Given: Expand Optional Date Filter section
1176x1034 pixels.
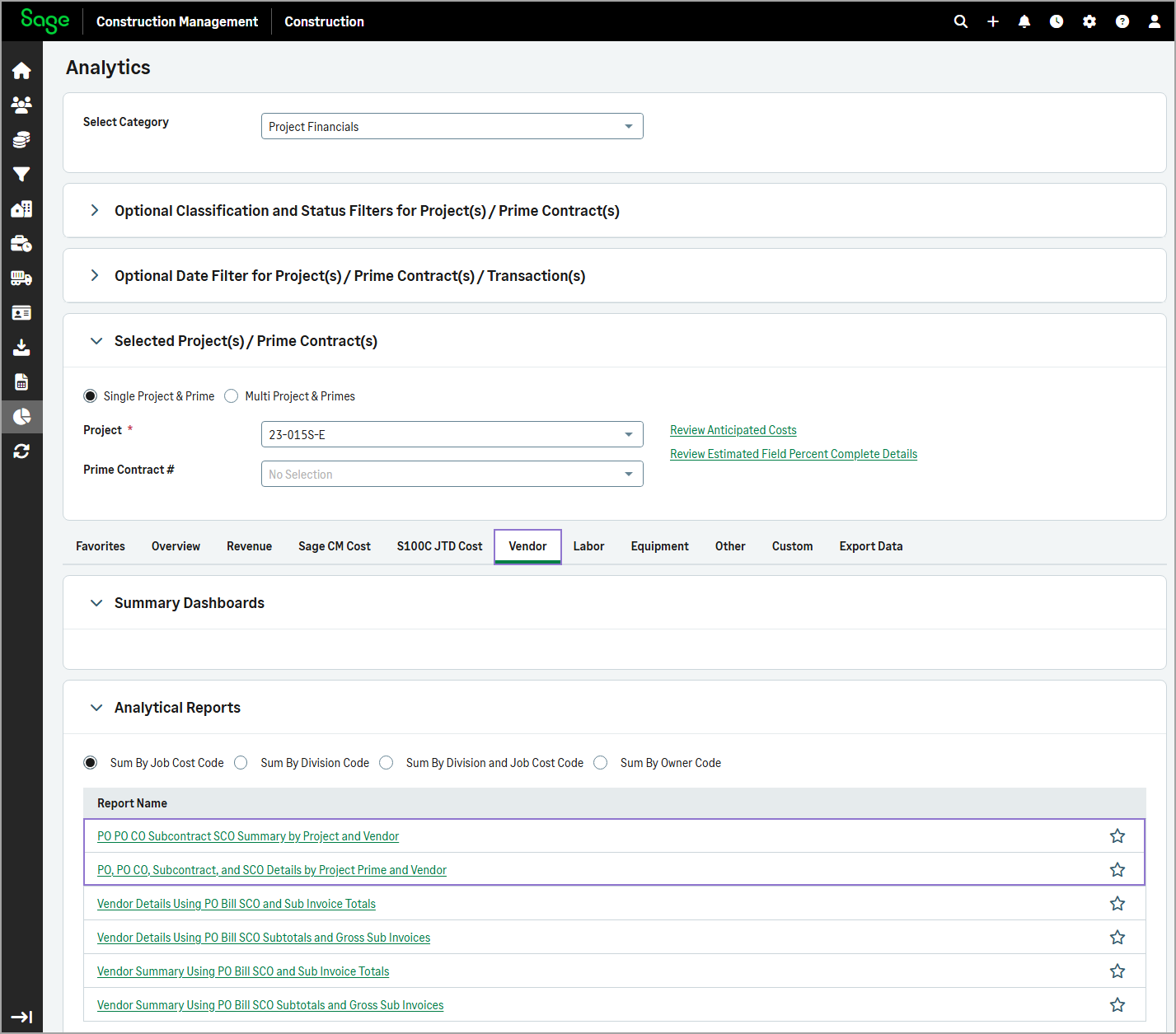Looking at the screenshot, I should pyautogui.click(x=95, y=276).
